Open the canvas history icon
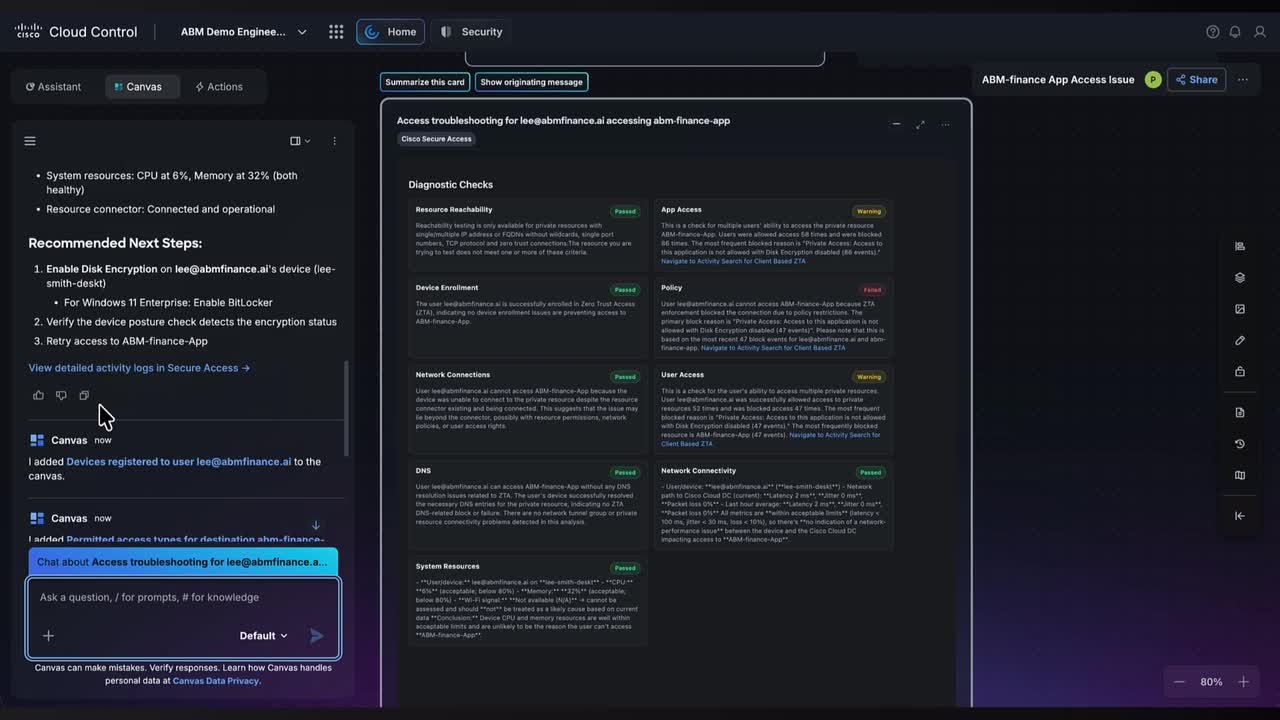 (1240, 444)
